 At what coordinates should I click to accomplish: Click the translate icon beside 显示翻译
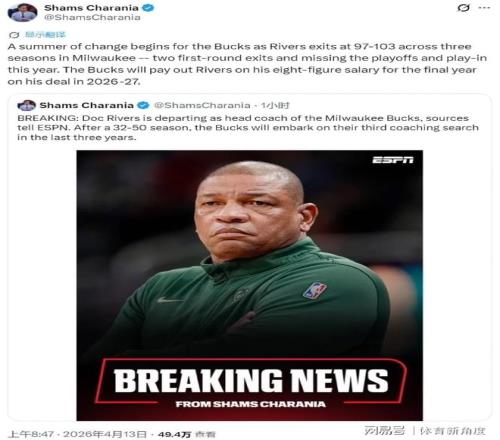14,35
